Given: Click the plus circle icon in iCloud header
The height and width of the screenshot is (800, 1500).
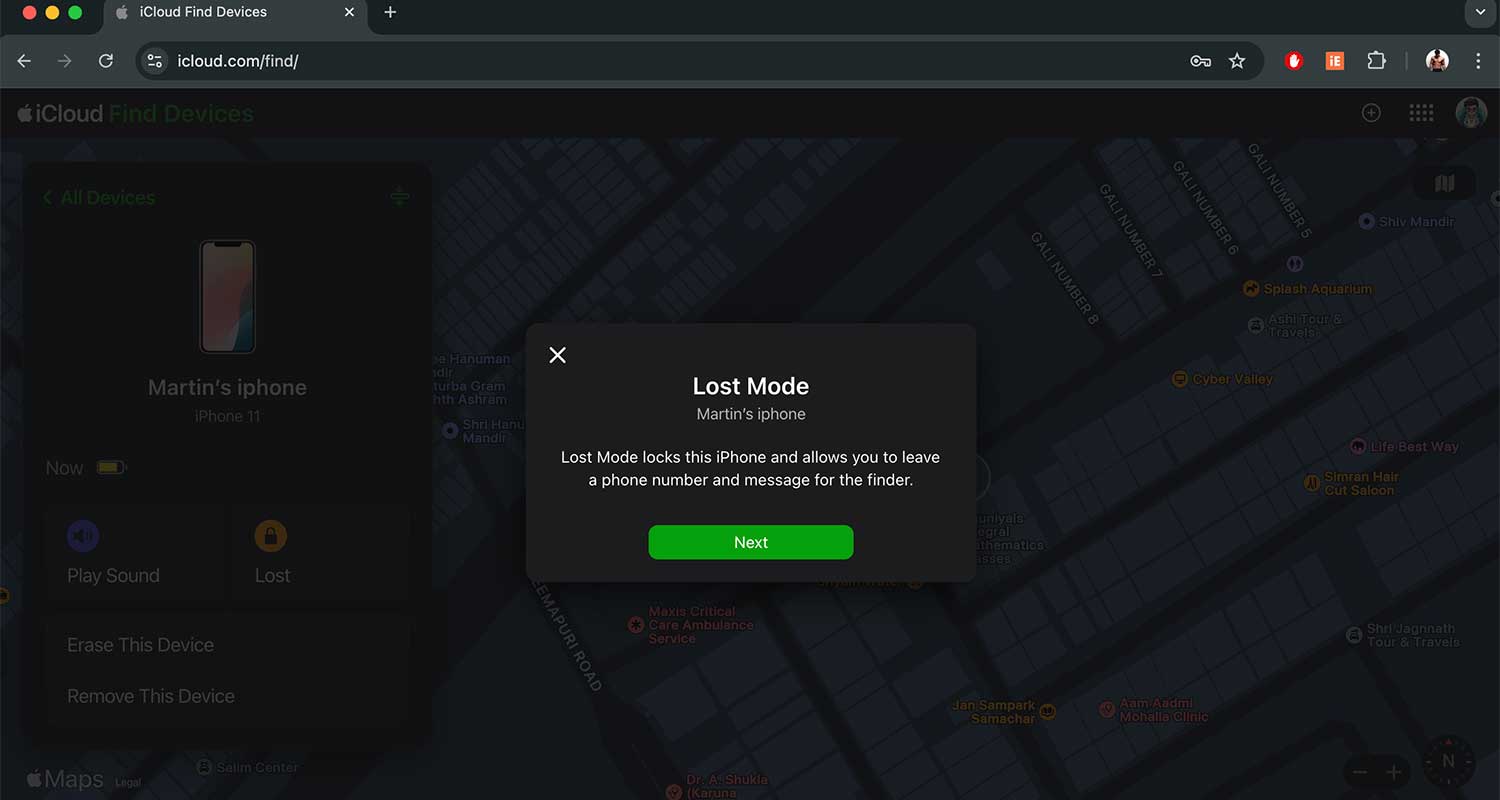Looking at the screenshot, I should (x=1371, y=113).
